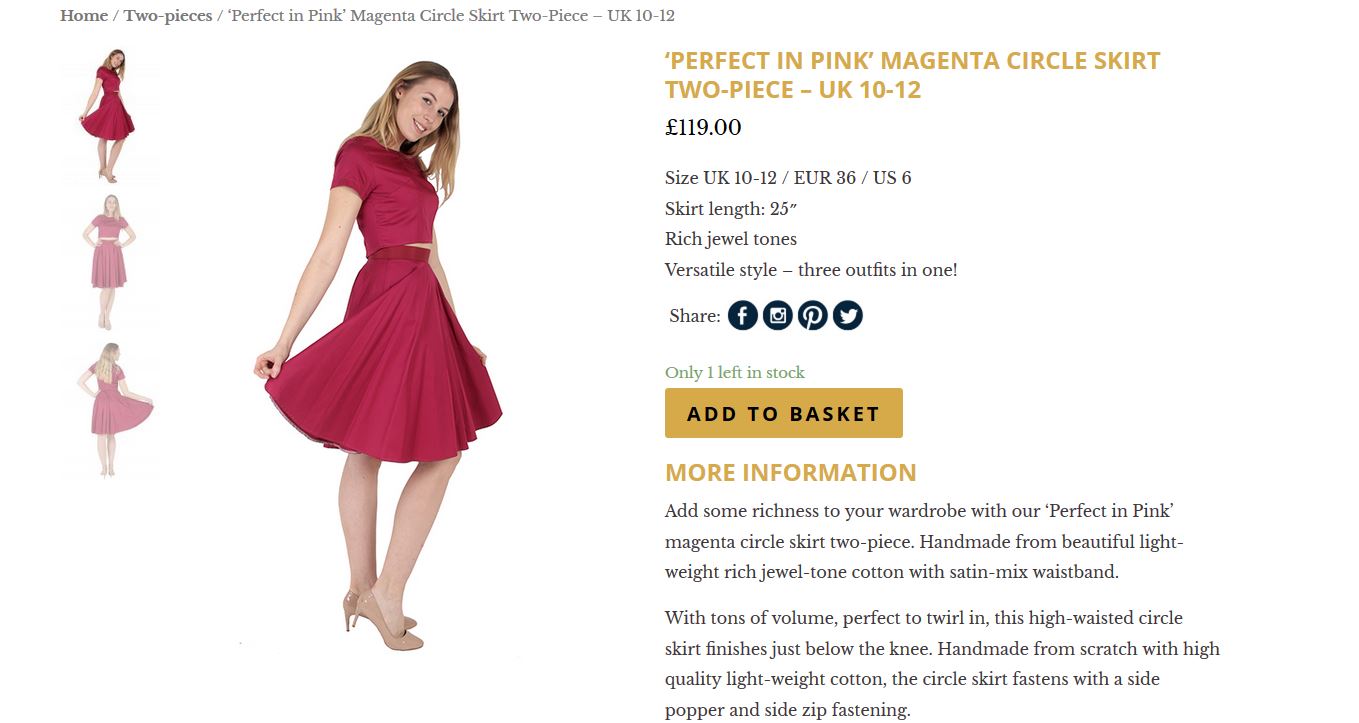Screen dimensions: 1359x723
Task: Select the first thumbnail with side pose
Action: coord(108,115)
